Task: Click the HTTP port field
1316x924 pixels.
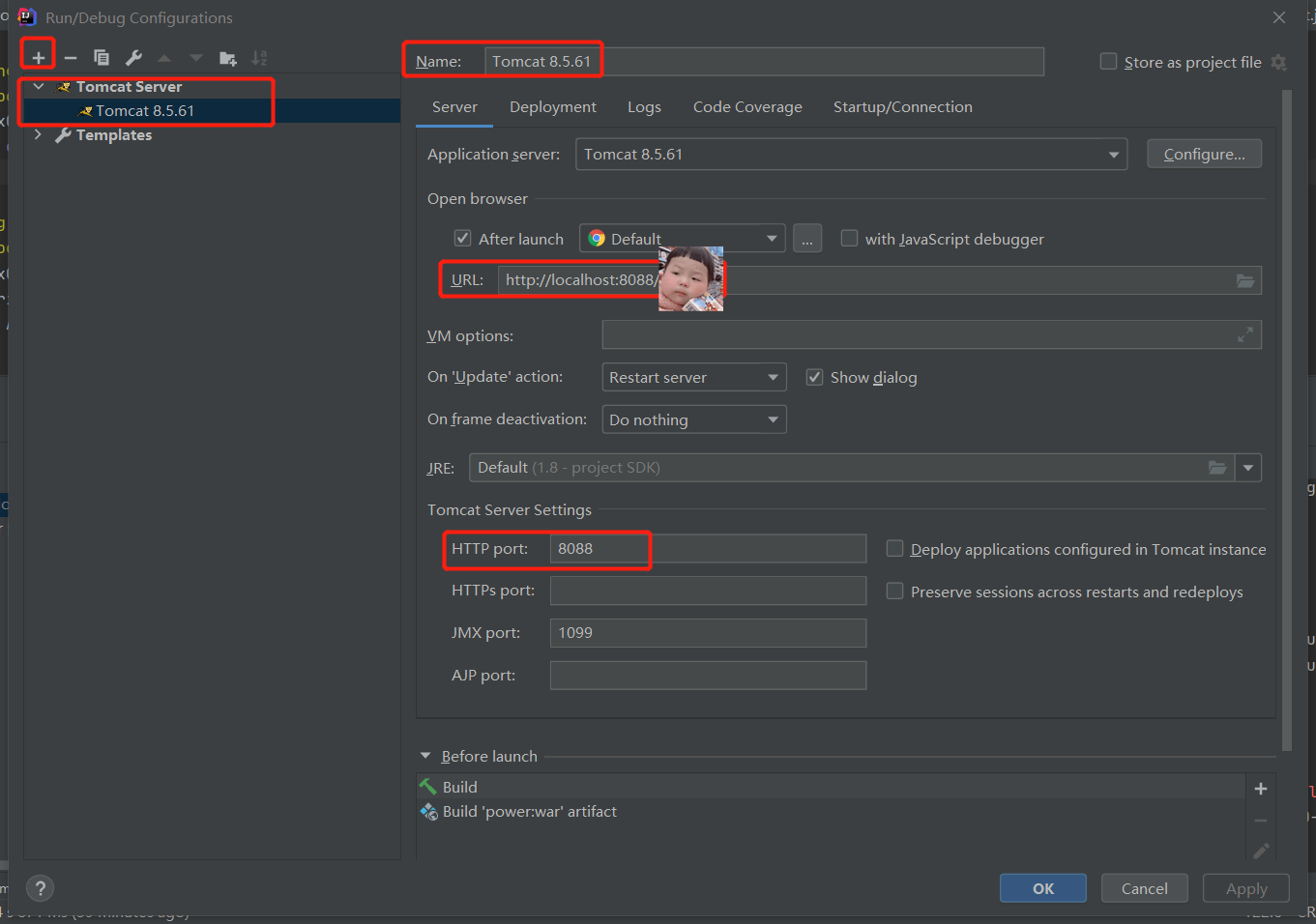Action: 708,549
